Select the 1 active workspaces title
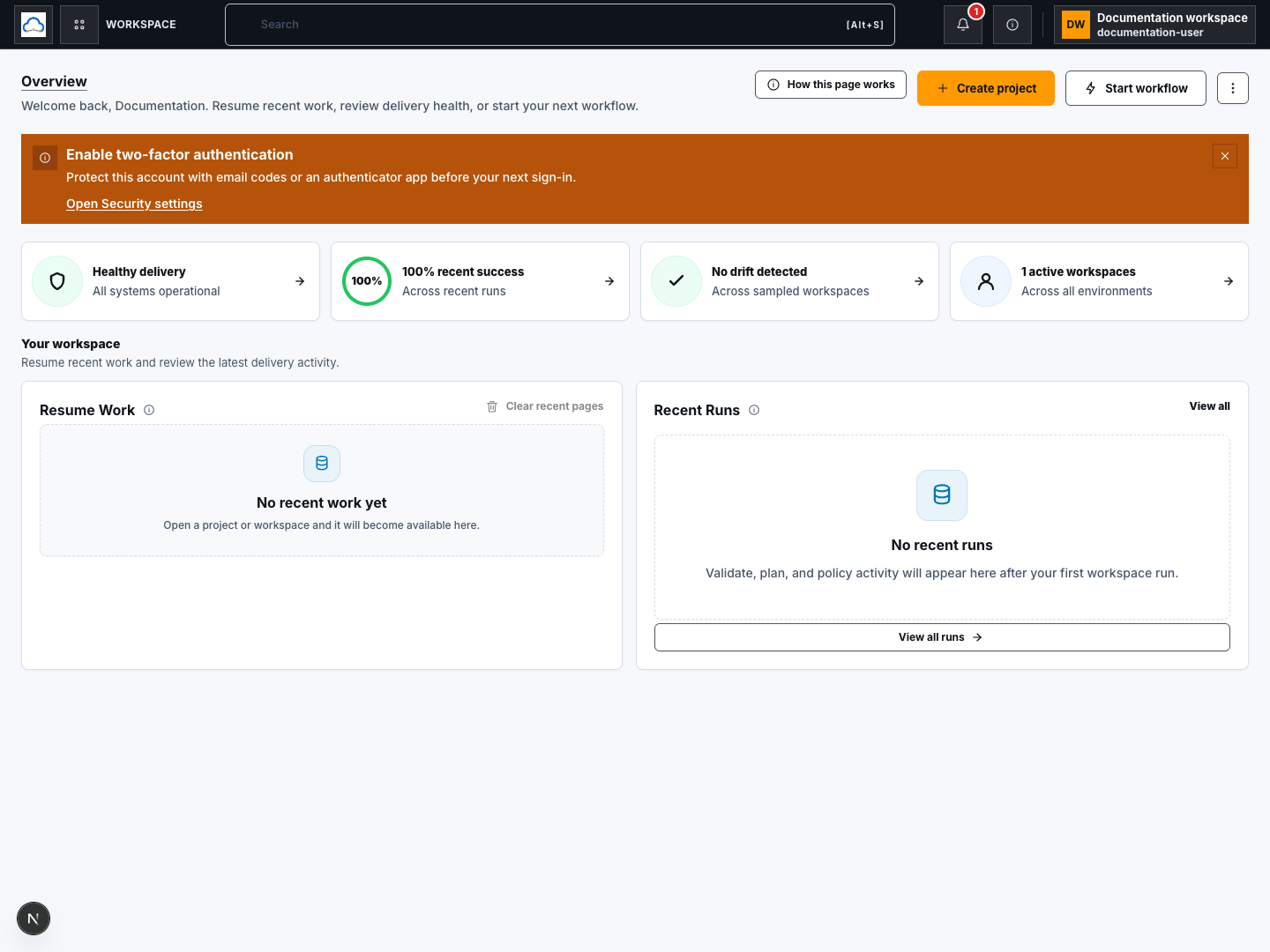 (x=1079, y=271)
